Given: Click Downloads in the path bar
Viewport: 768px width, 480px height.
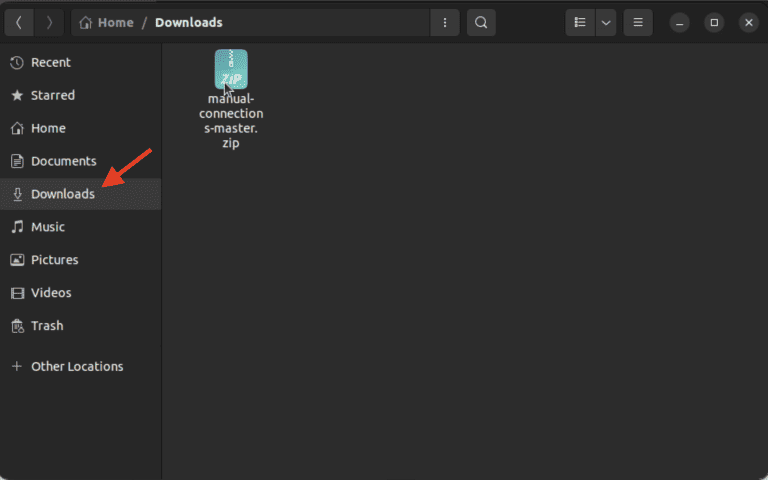Looking at the screenshot, I should click(189, 22).
